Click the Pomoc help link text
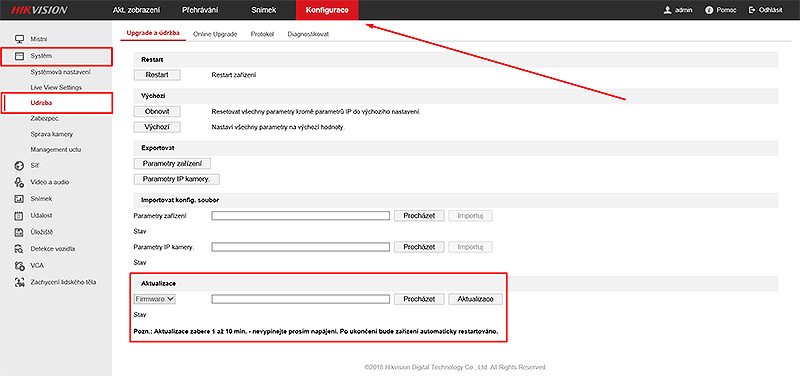This screenshot has height=376, width=800. [727, 10]
